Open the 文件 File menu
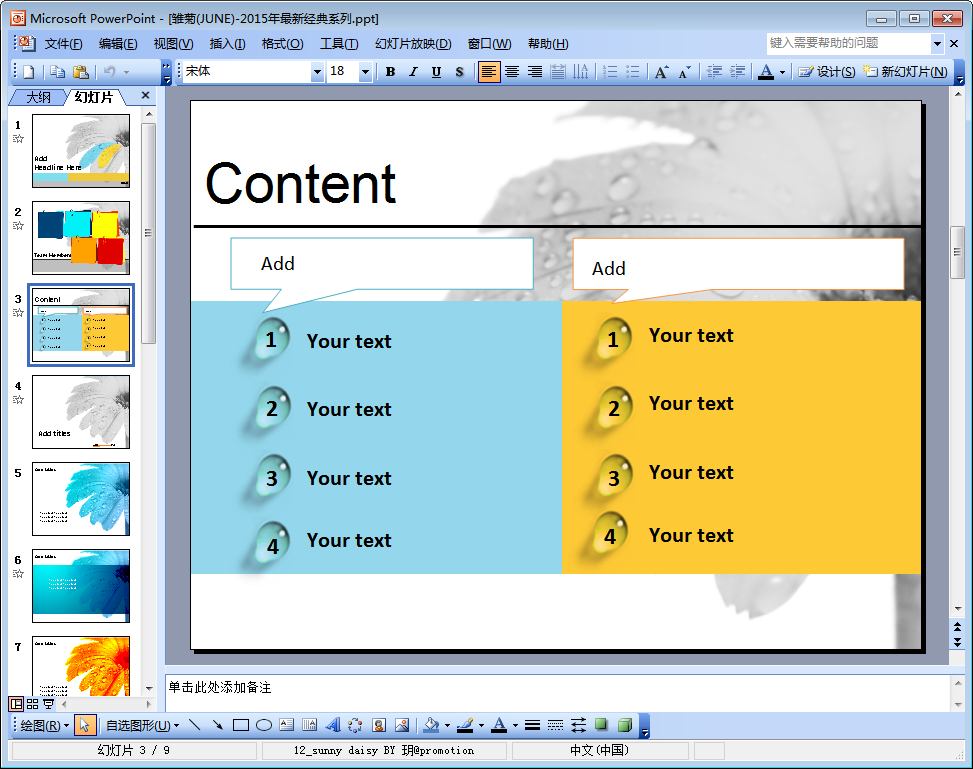This screenshot has width=973, height=769. click(63, 44)
